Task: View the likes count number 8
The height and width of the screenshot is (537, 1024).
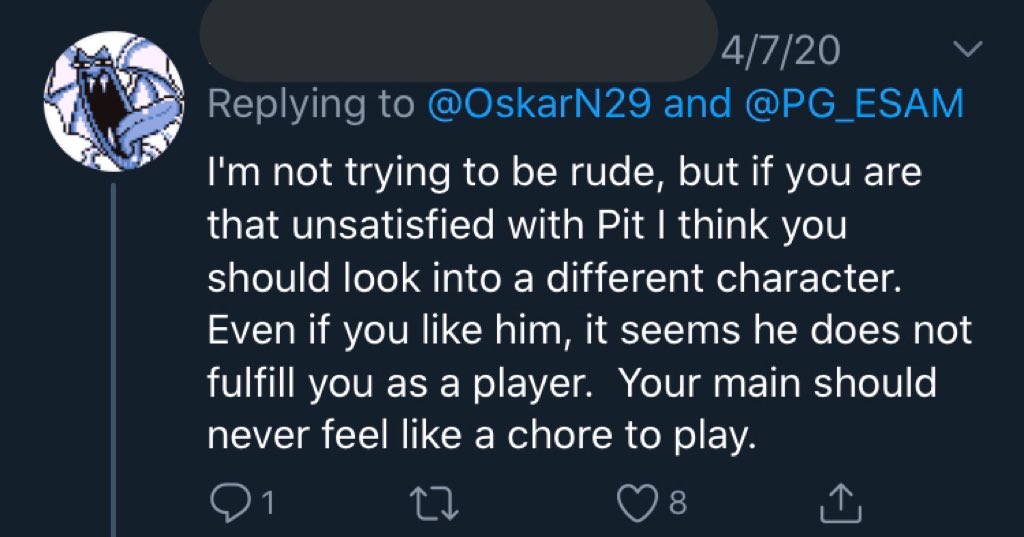Action: (x=678, y=504)
